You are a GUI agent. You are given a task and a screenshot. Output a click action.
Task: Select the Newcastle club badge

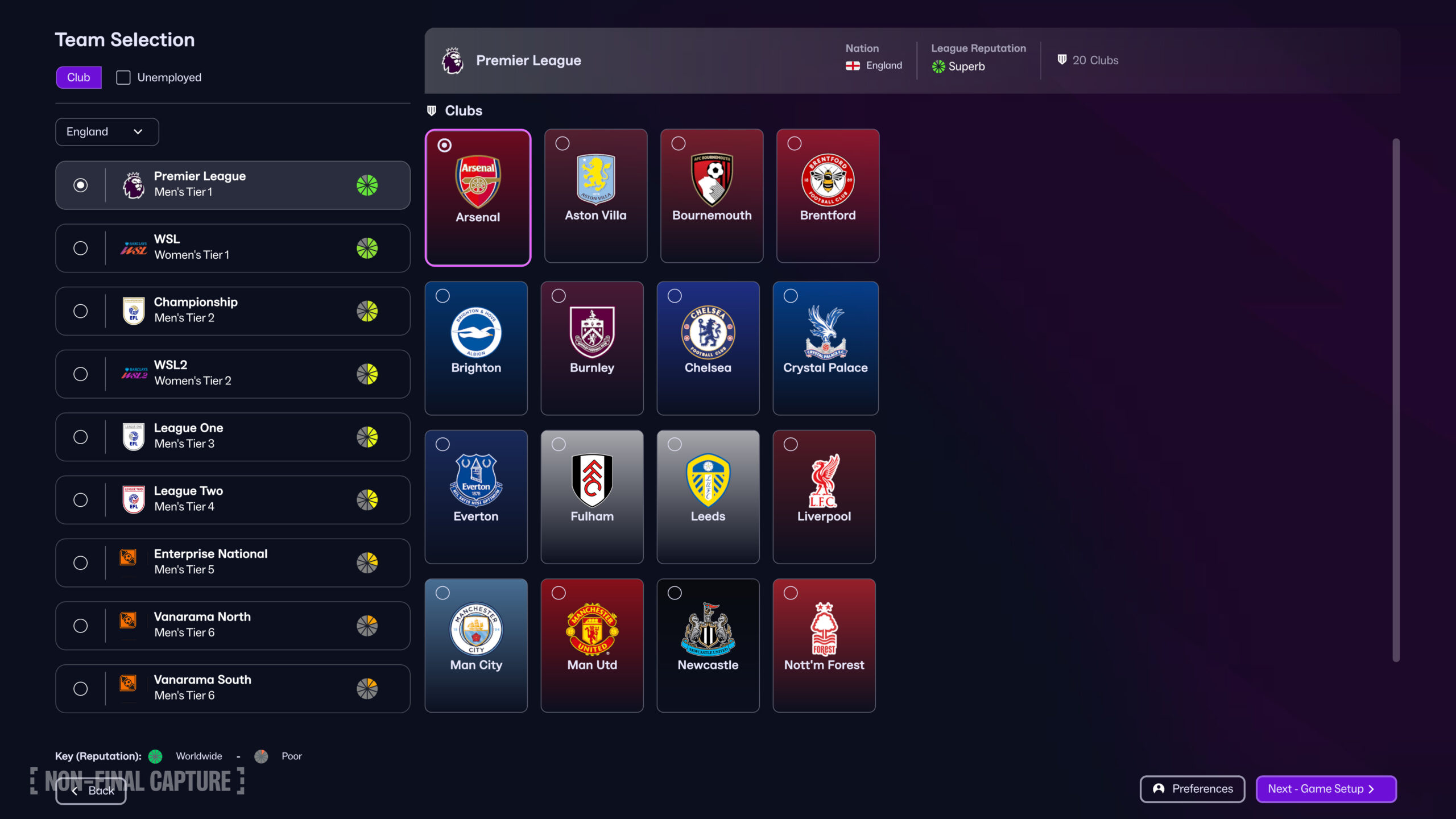coord(708,629)
